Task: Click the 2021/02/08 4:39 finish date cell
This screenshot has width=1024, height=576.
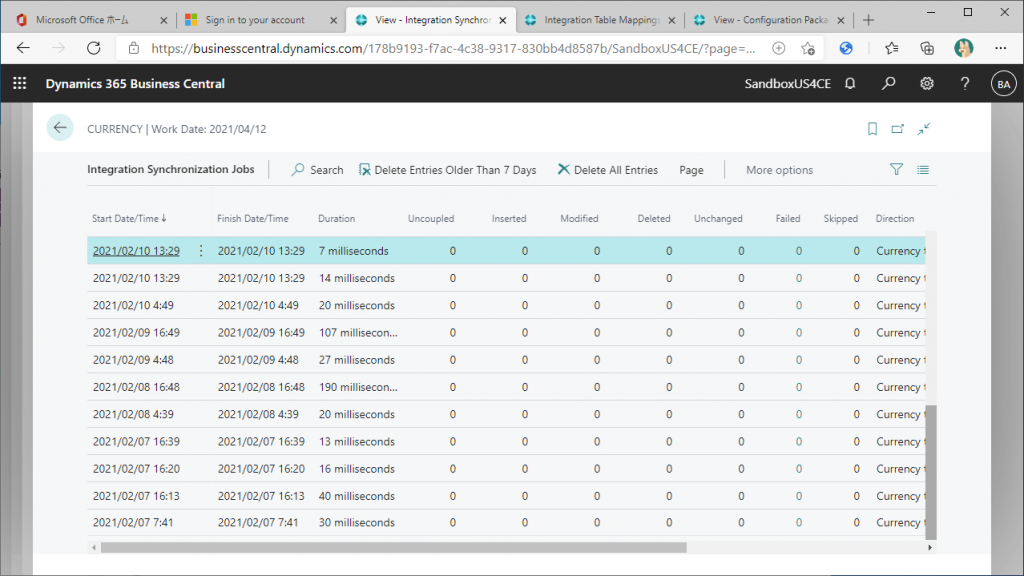Action: coord(258,415)
